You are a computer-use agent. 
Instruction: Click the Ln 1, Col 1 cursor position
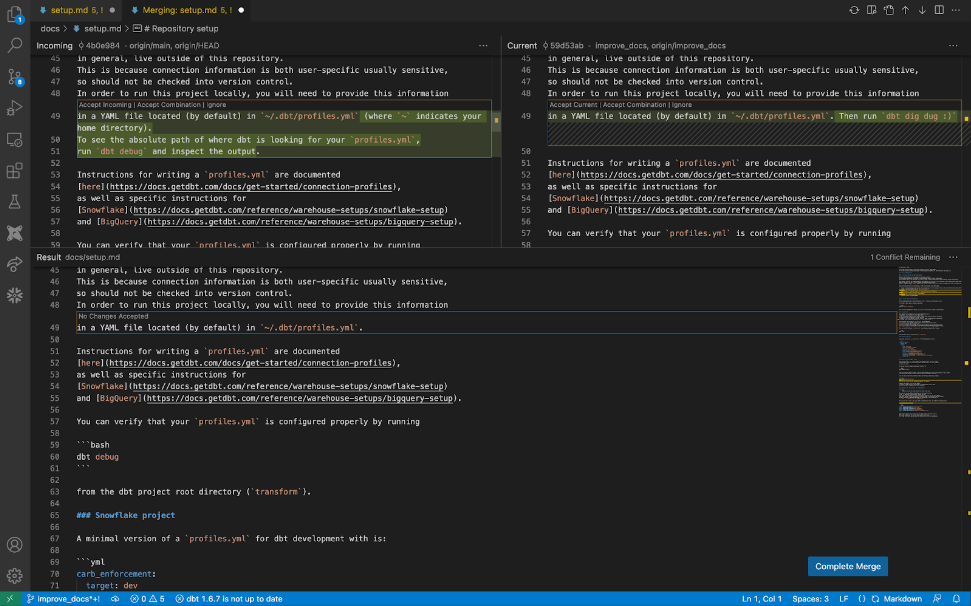click(x=762, y=599)
